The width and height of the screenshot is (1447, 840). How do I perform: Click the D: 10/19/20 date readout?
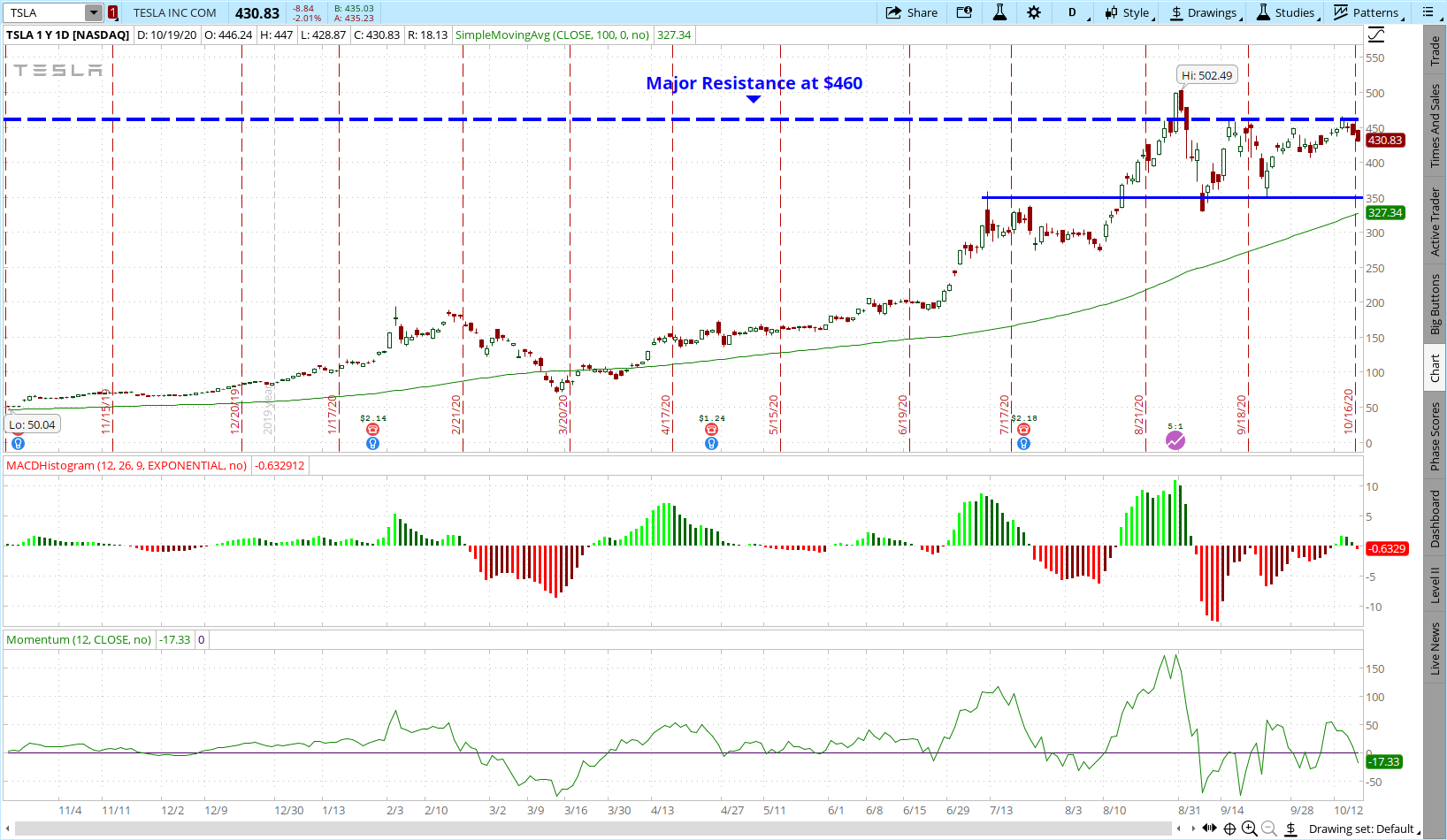(x=166, y=34)
